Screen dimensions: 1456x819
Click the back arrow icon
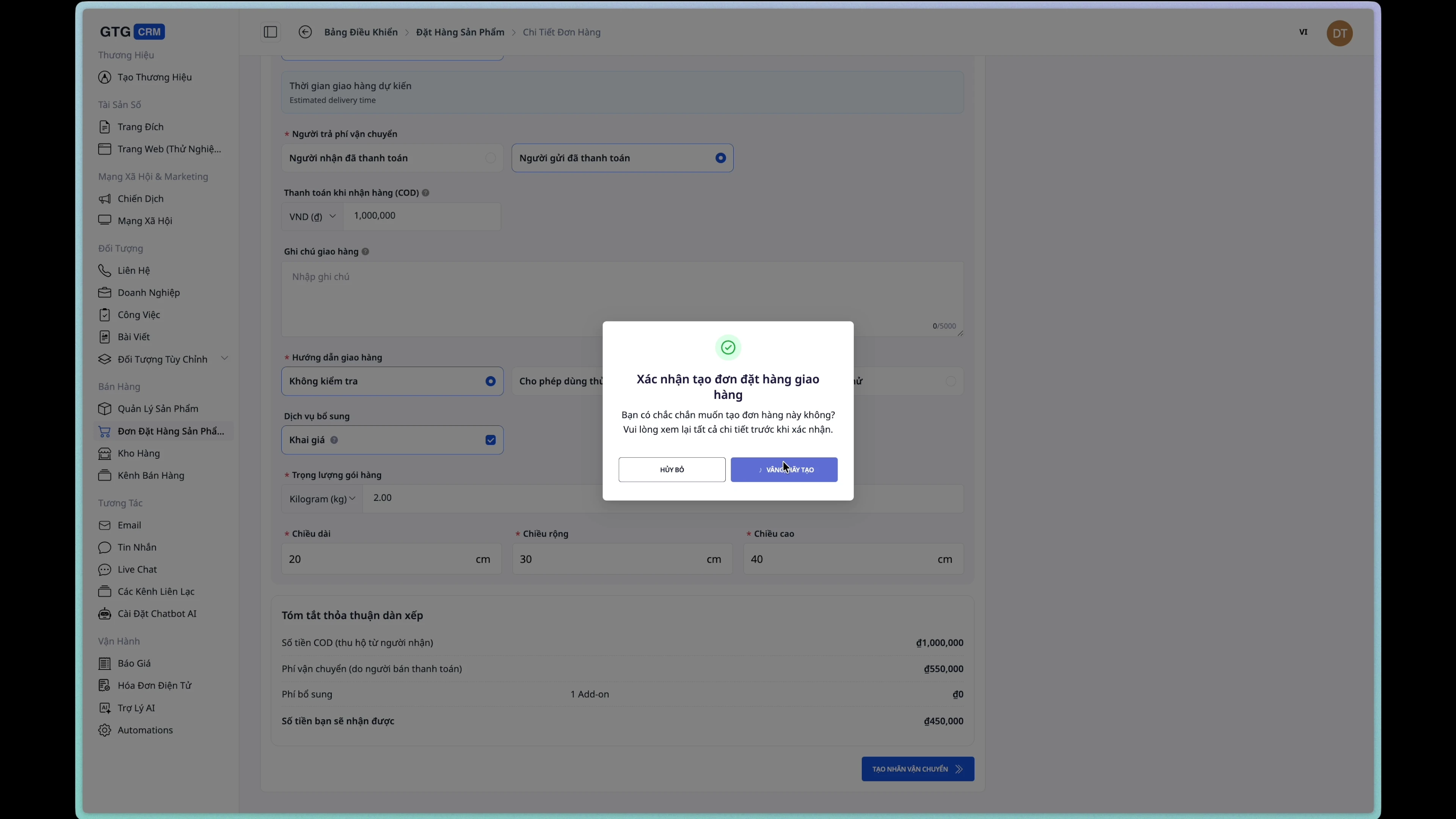(x=305, y=32)
